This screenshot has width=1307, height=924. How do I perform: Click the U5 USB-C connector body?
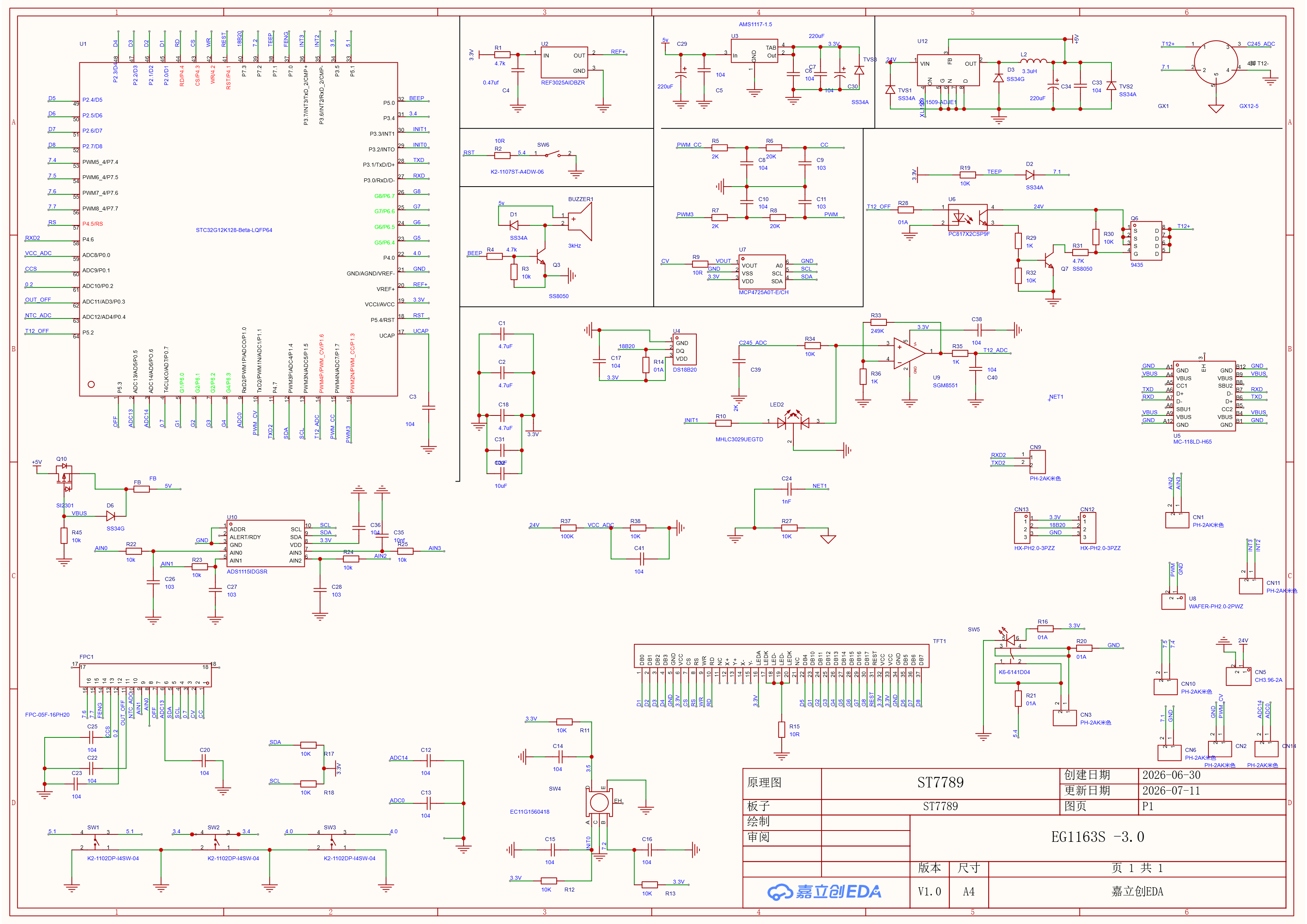(1204, 396)
